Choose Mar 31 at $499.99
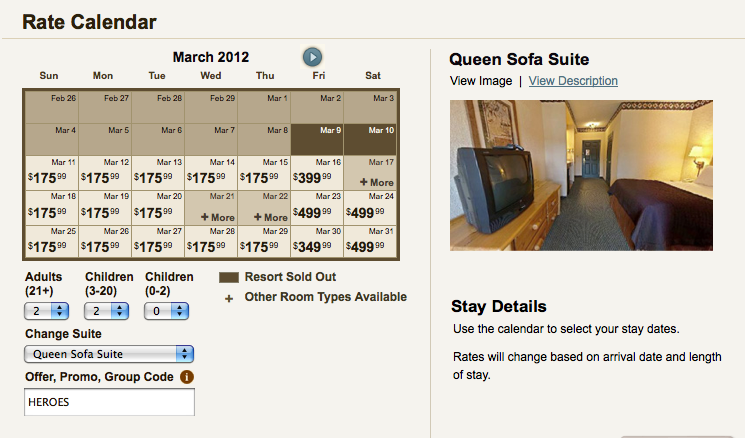Image resolution: width=745 pixels, height=438 pixels. (370, 242)
